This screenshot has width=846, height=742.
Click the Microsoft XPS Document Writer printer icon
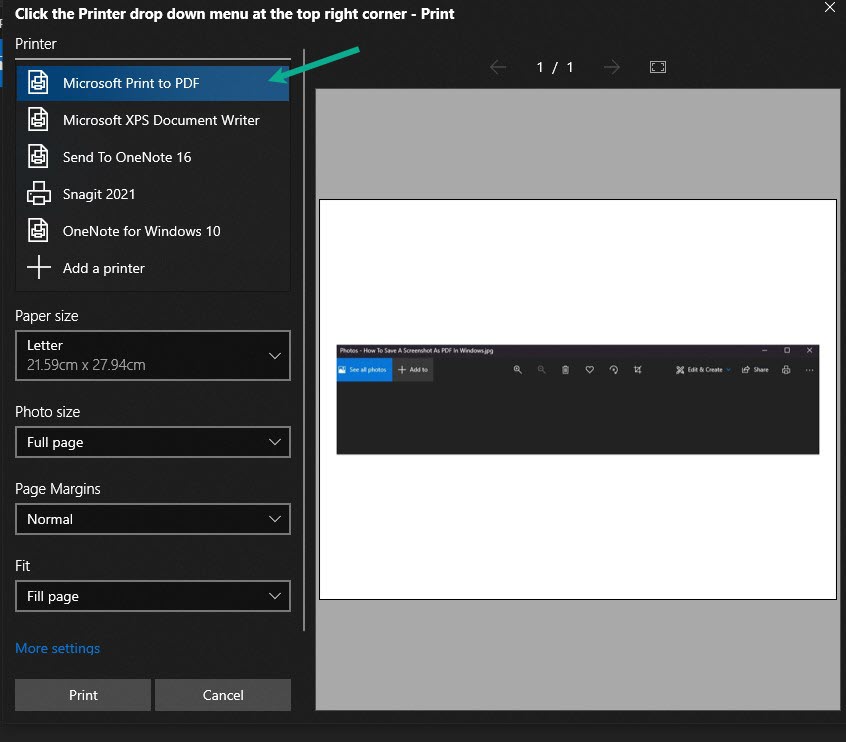38,120
